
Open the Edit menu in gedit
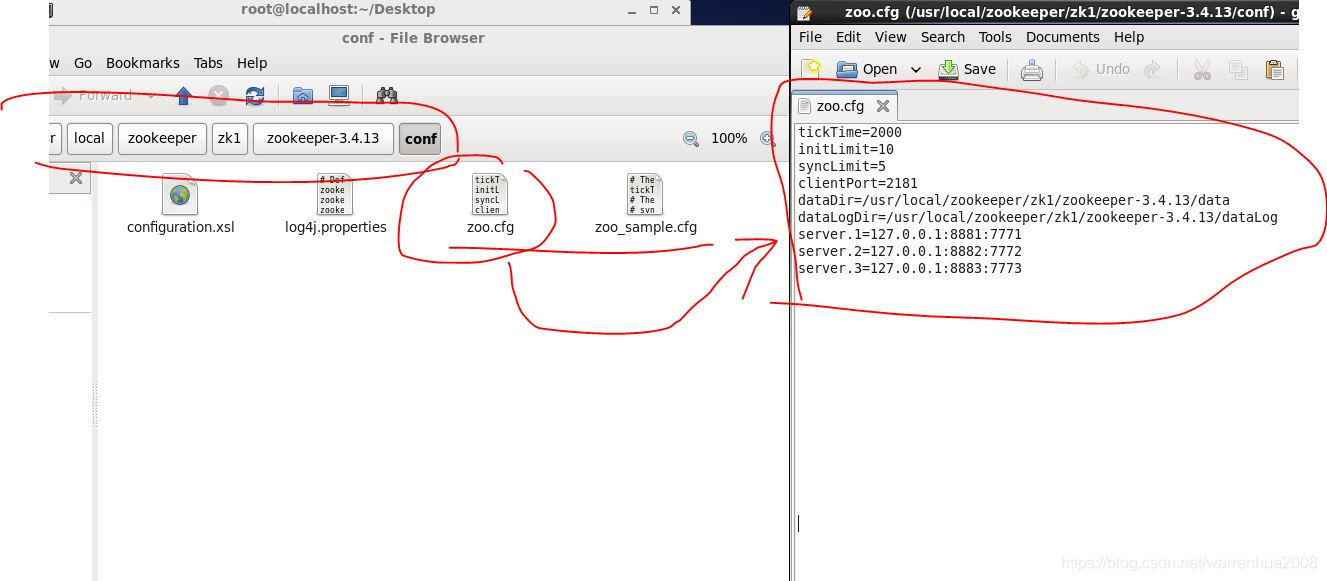pyautogui.click(x=848, y=37)
